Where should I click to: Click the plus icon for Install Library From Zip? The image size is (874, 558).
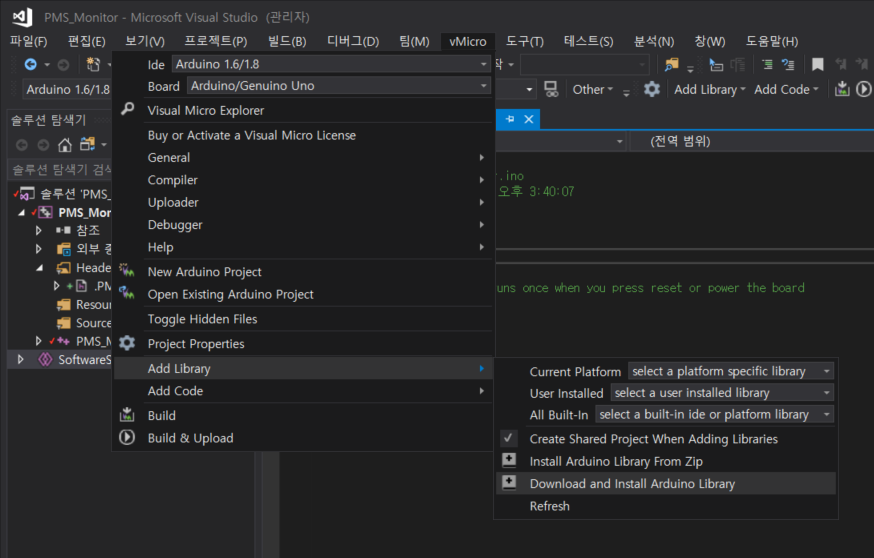click(x=509, y=460)
